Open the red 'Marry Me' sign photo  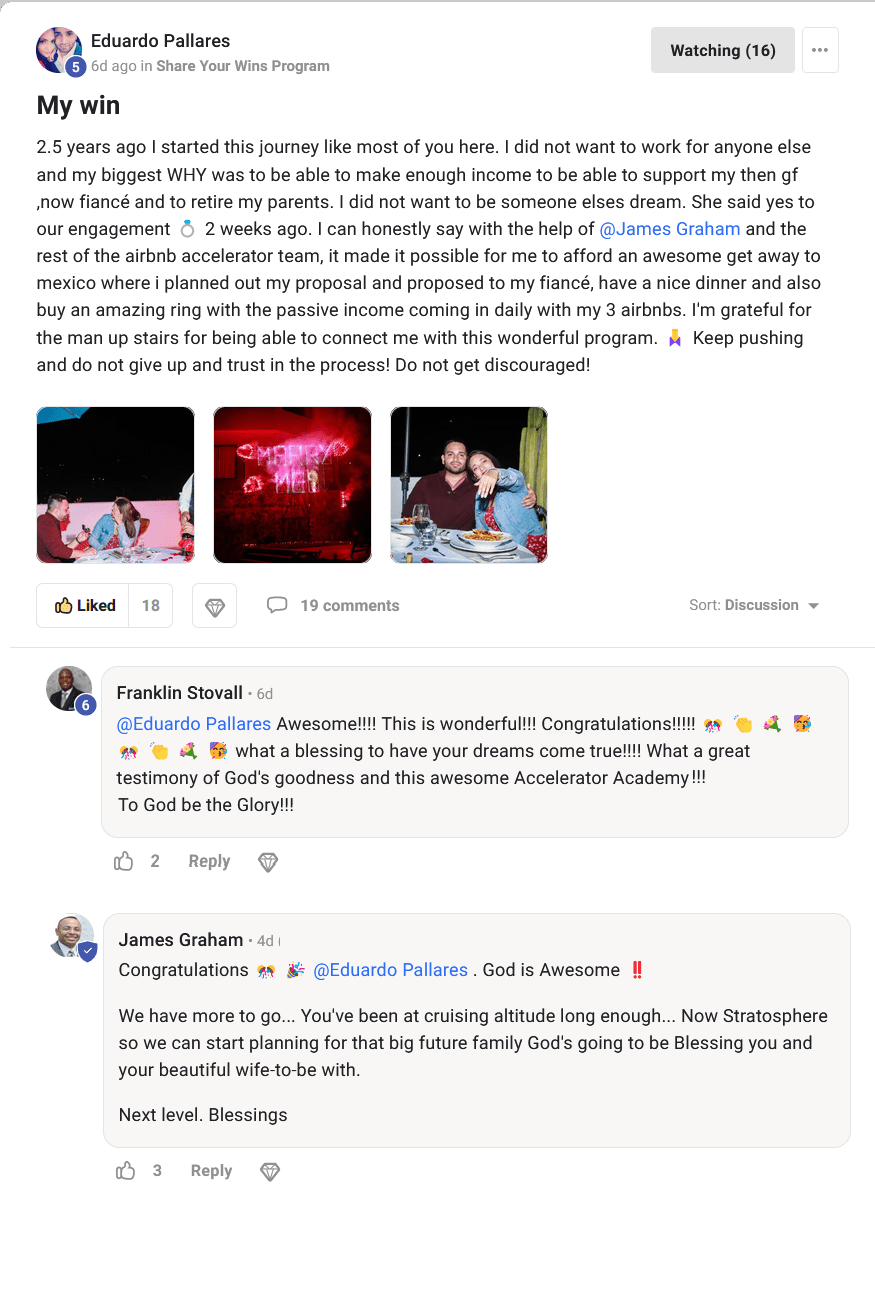[x=292, y=485]
